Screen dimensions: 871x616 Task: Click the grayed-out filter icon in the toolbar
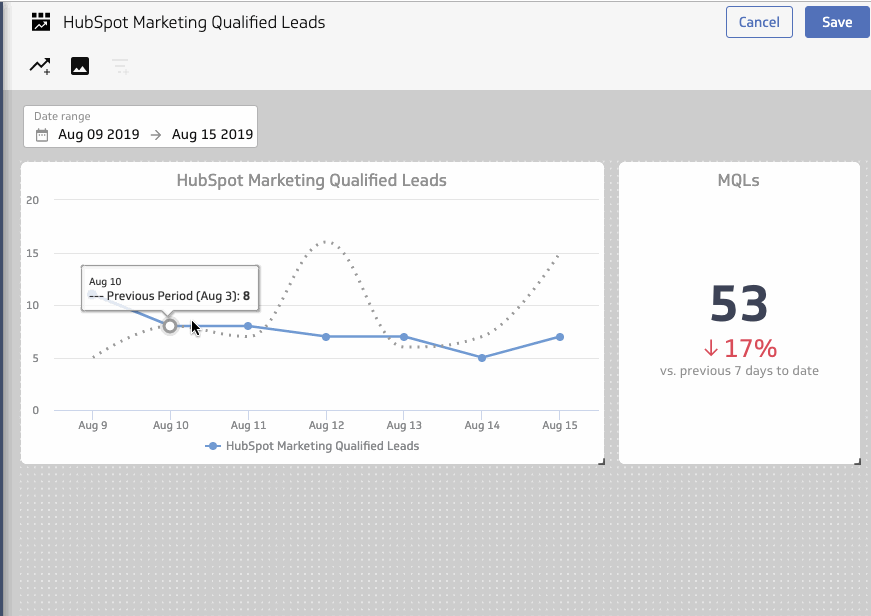[x=119, y=65]
